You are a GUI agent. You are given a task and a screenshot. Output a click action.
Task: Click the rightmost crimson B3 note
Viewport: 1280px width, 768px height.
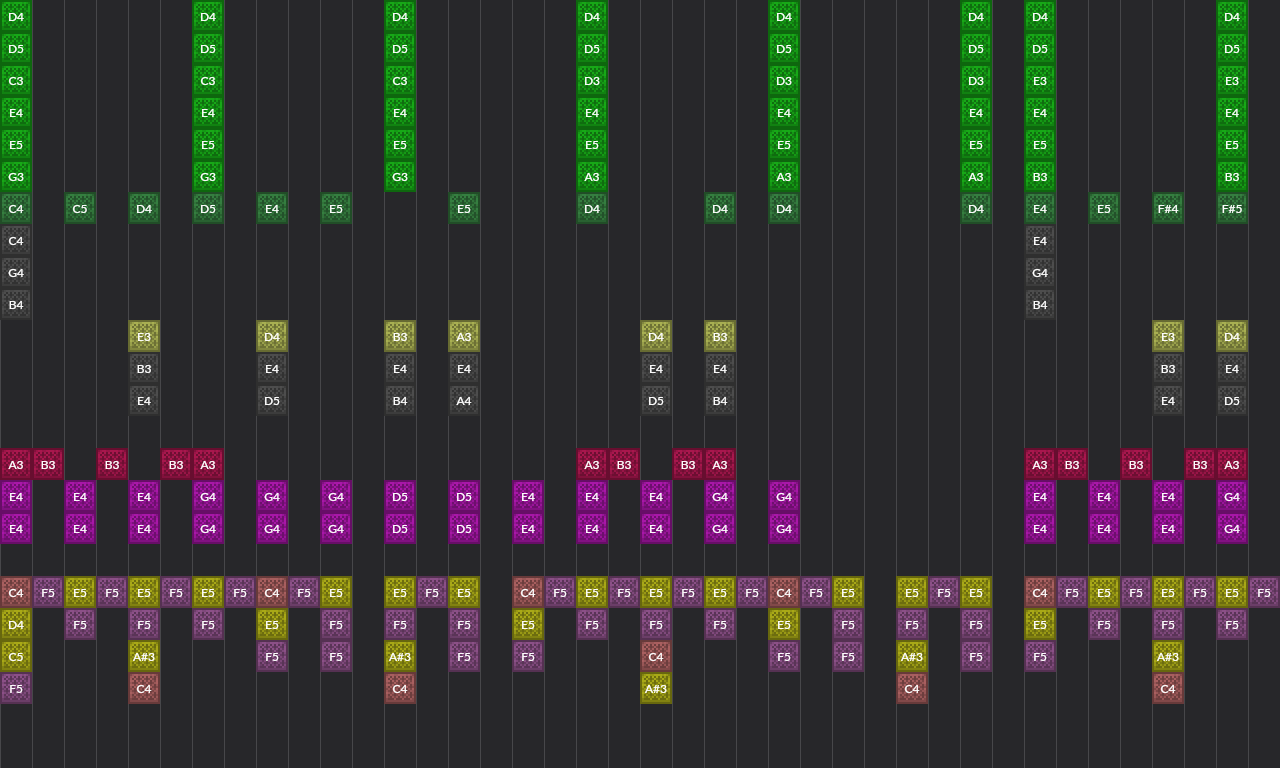(1200, 465)
